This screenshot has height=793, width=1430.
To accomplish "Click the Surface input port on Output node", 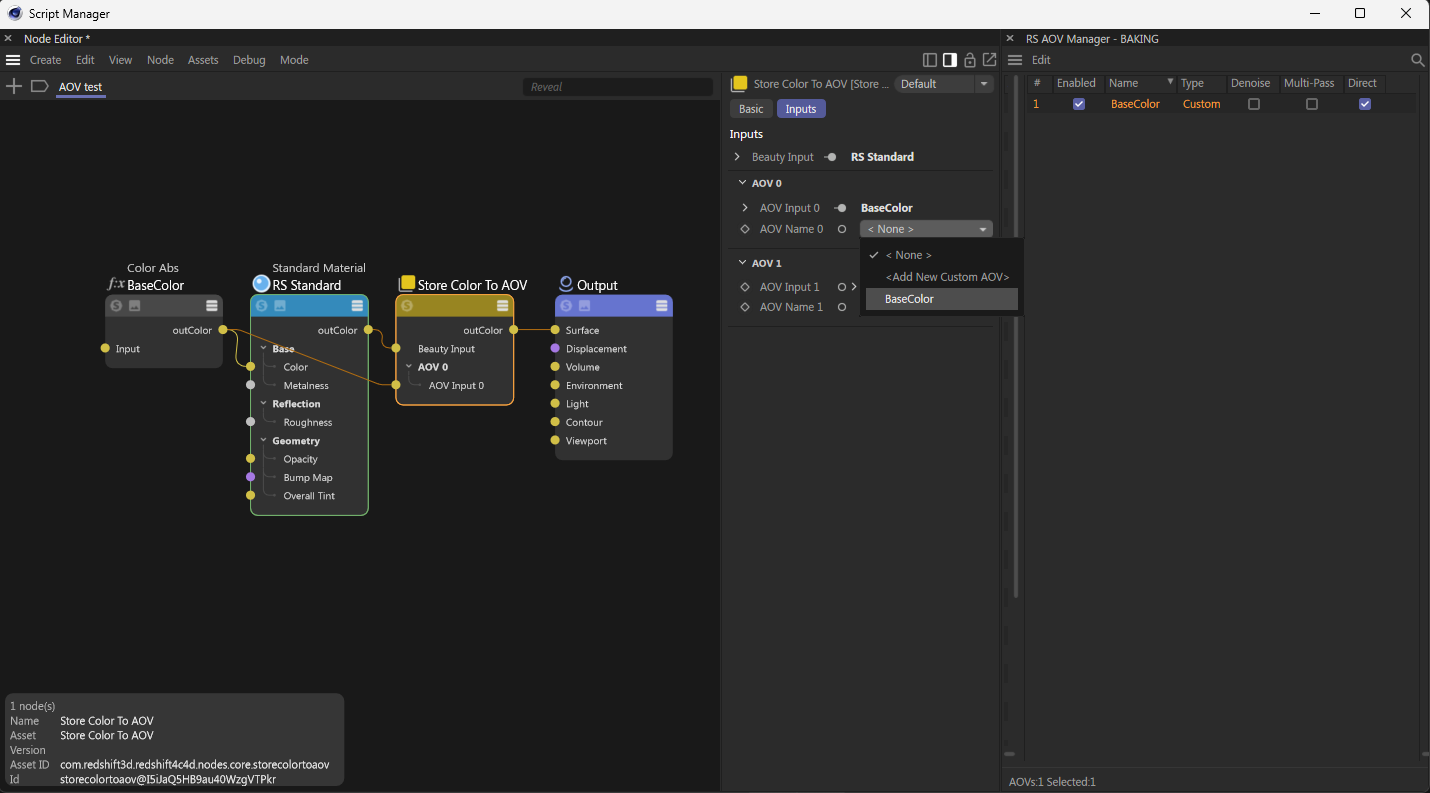I will pos(555,330).
